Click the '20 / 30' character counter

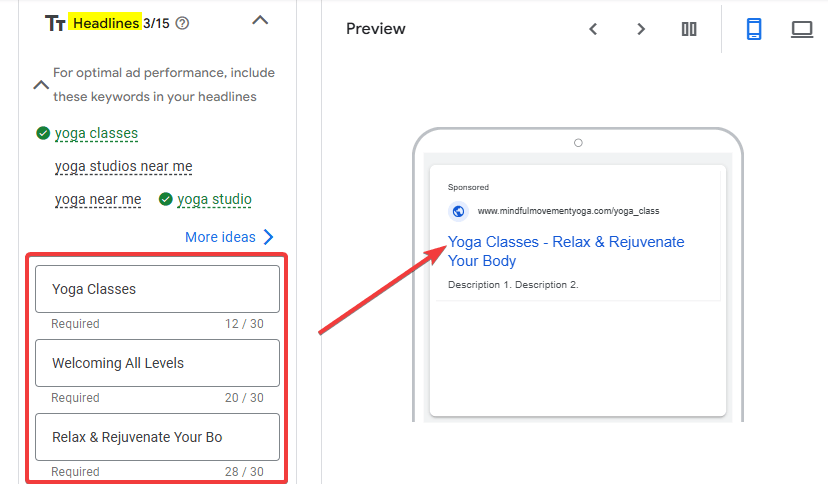tap(244, 397)
